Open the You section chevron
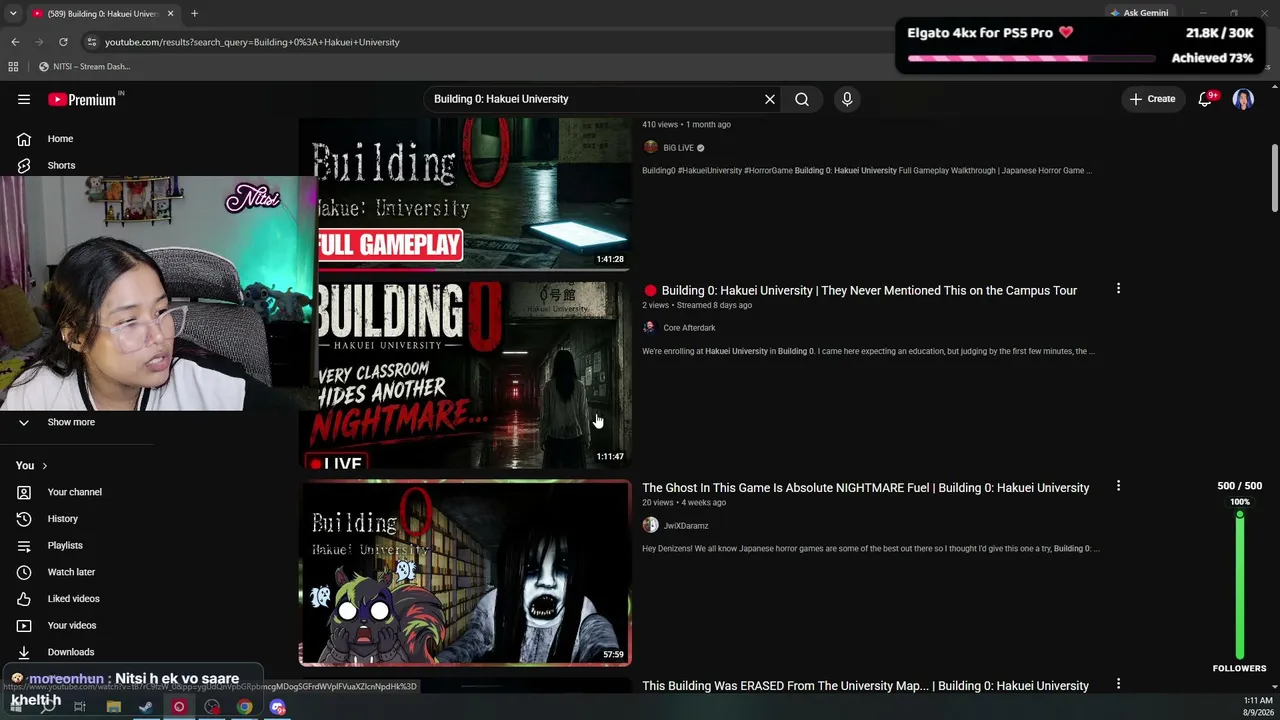Viewport: 1280px width, 720px height. click(x=45, y=466)
